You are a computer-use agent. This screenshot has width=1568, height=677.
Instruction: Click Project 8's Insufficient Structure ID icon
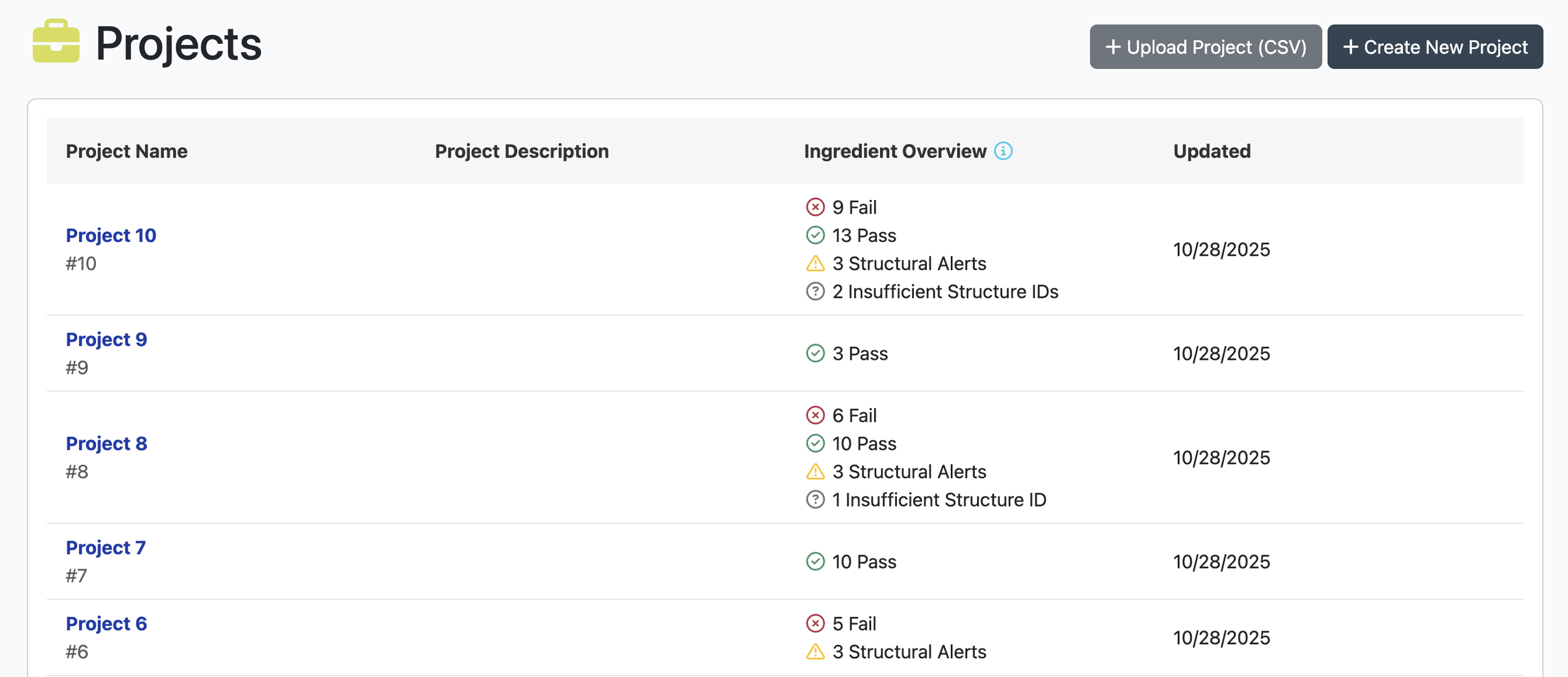pyautogui.click(x=815, y=500)
